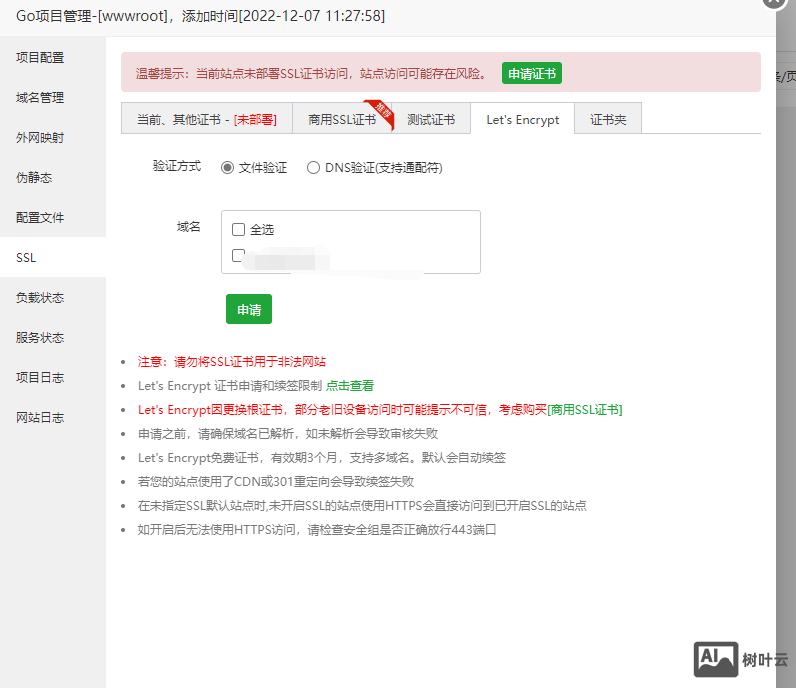Select the DNS验证 radio option

point(313,168)
